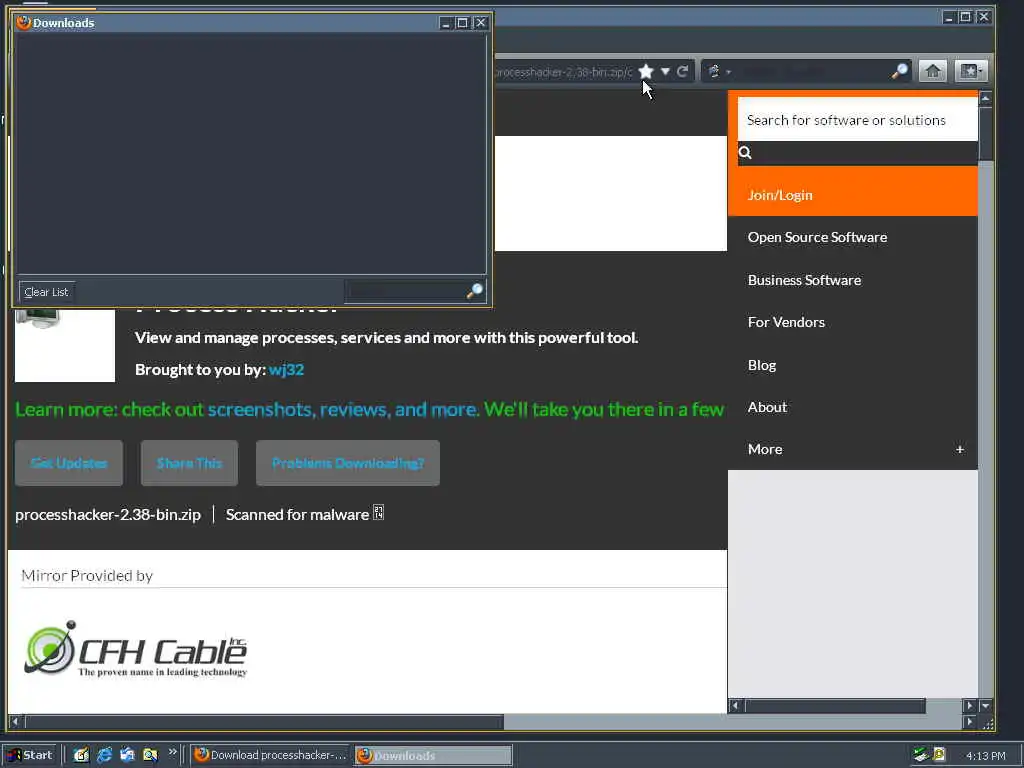Click the network tray icon

coord(921,755)
